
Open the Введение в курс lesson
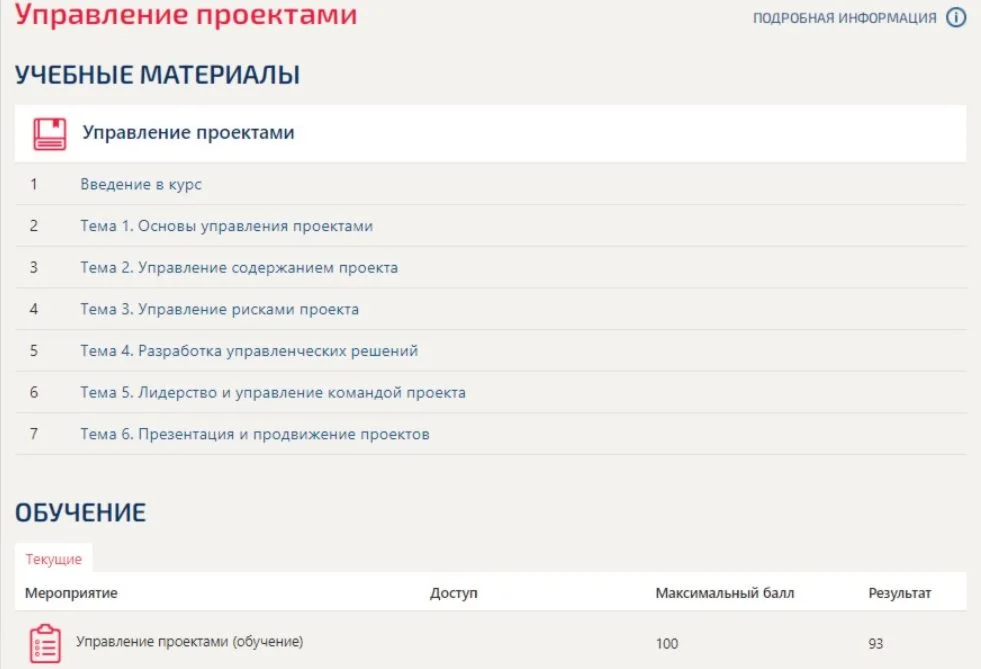pos(141,184)
